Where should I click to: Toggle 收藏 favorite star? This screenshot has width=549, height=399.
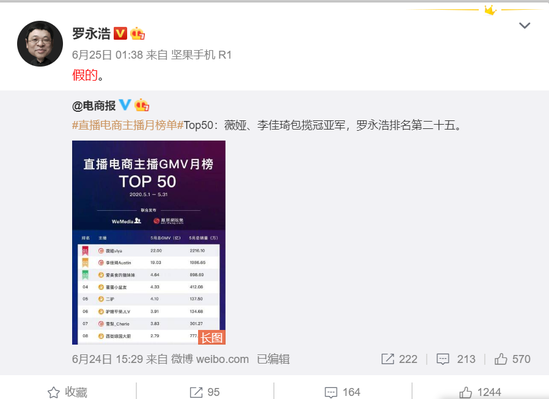[x=67, y=392]
